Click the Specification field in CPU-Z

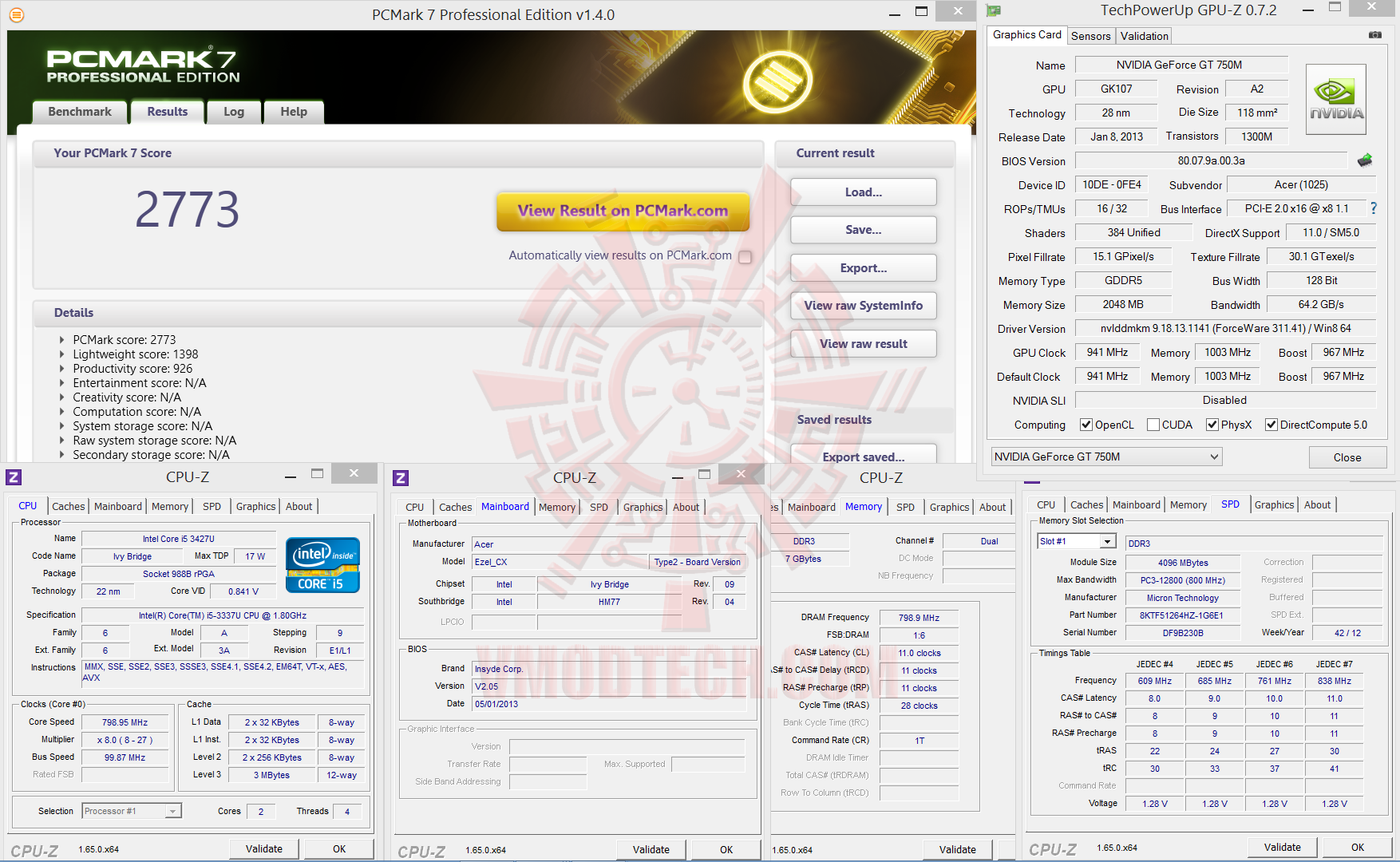[223, 615]
